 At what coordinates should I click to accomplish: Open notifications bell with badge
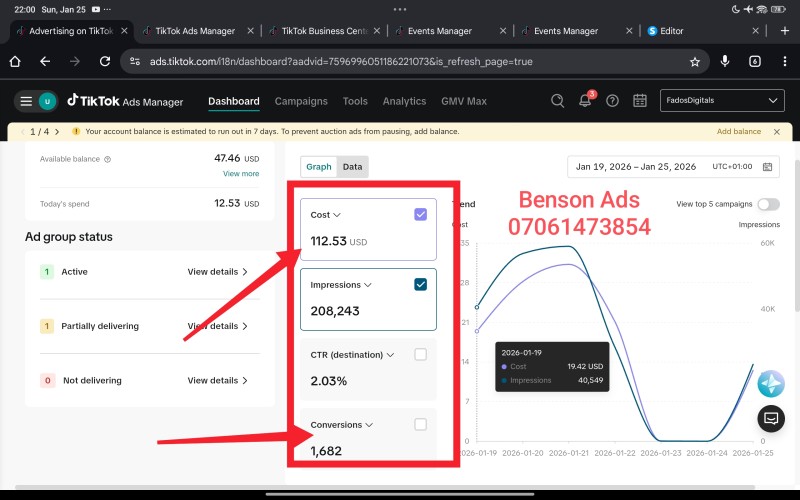(x=585, y=101)
